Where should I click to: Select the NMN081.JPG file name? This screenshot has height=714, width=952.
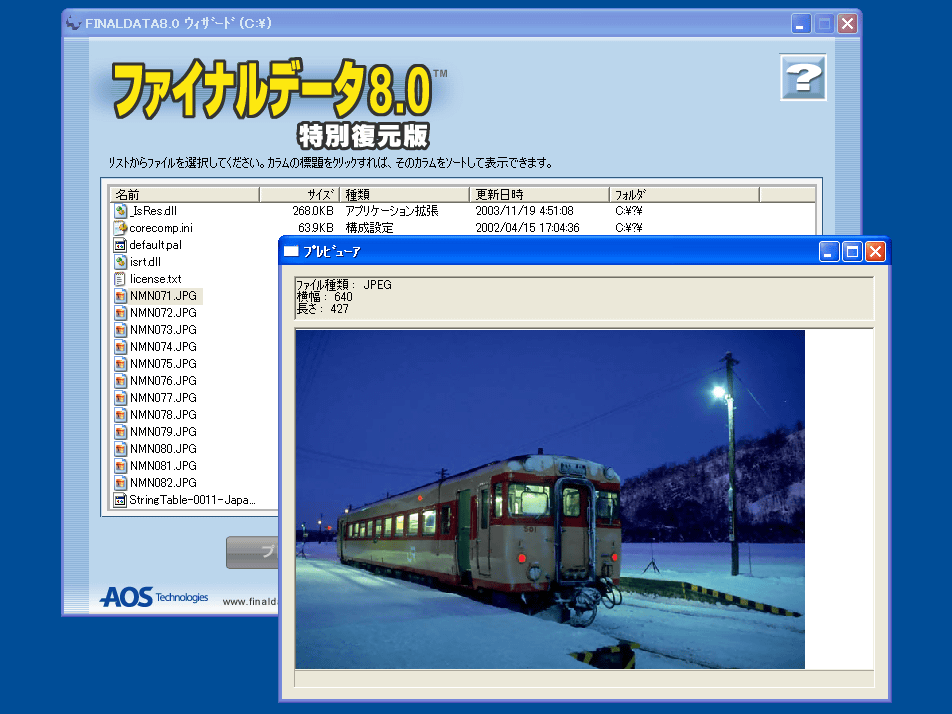(163, 466)
